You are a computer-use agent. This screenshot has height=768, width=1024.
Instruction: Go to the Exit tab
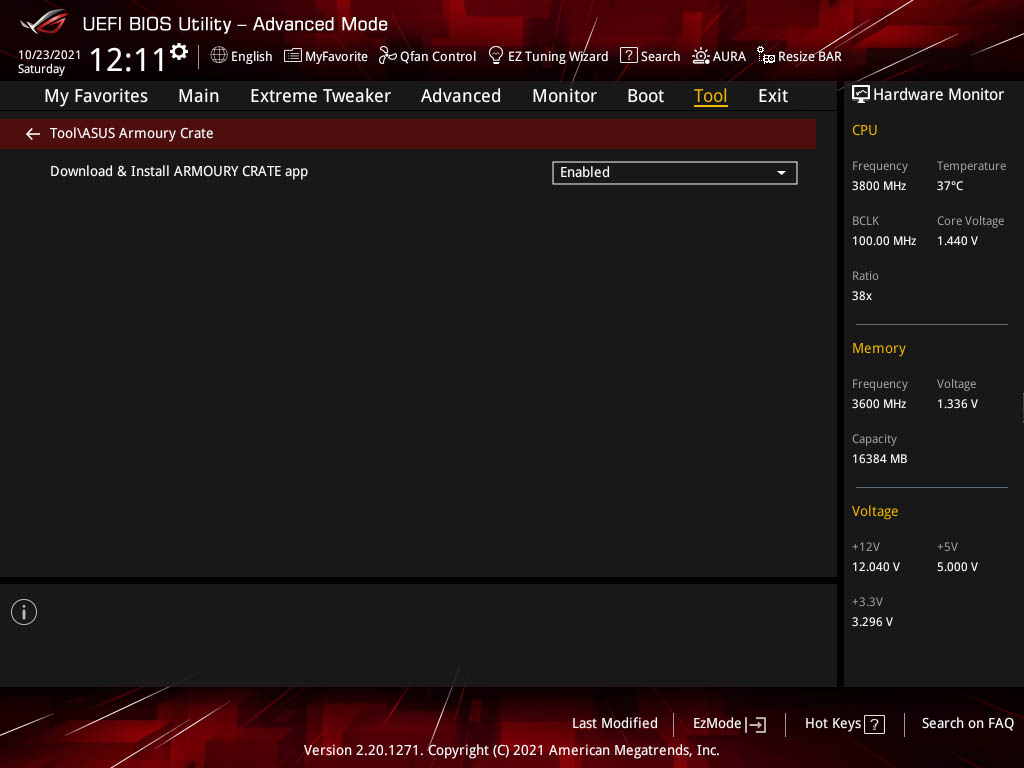pyautogui.click(x=773, y=96)
